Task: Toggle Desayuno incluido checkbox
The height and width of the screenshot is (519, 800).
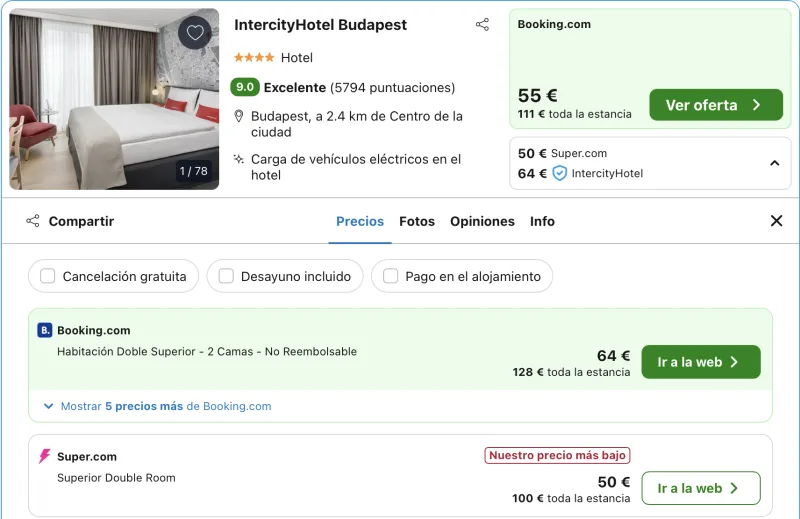Action: coord(226,276)
